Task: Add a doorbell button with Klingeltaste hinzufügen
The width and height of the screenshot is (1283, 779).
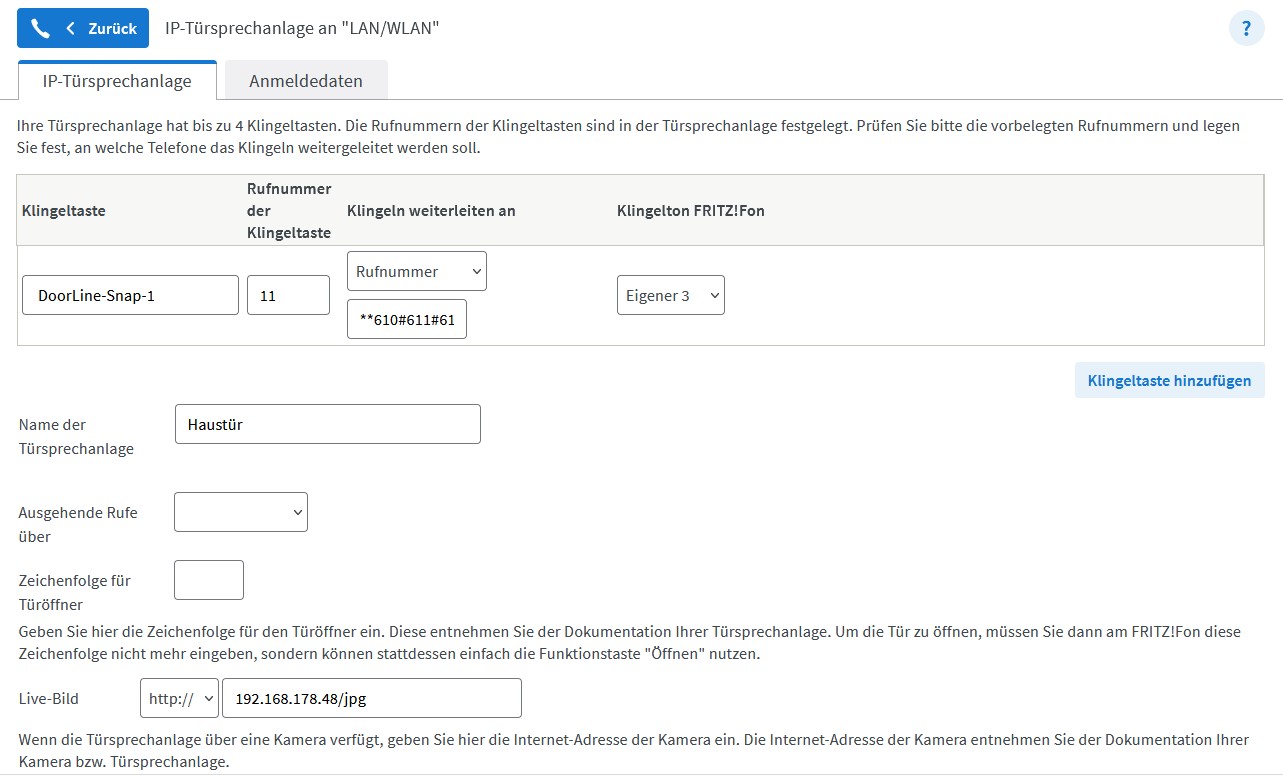Action: coord(1169,380)
